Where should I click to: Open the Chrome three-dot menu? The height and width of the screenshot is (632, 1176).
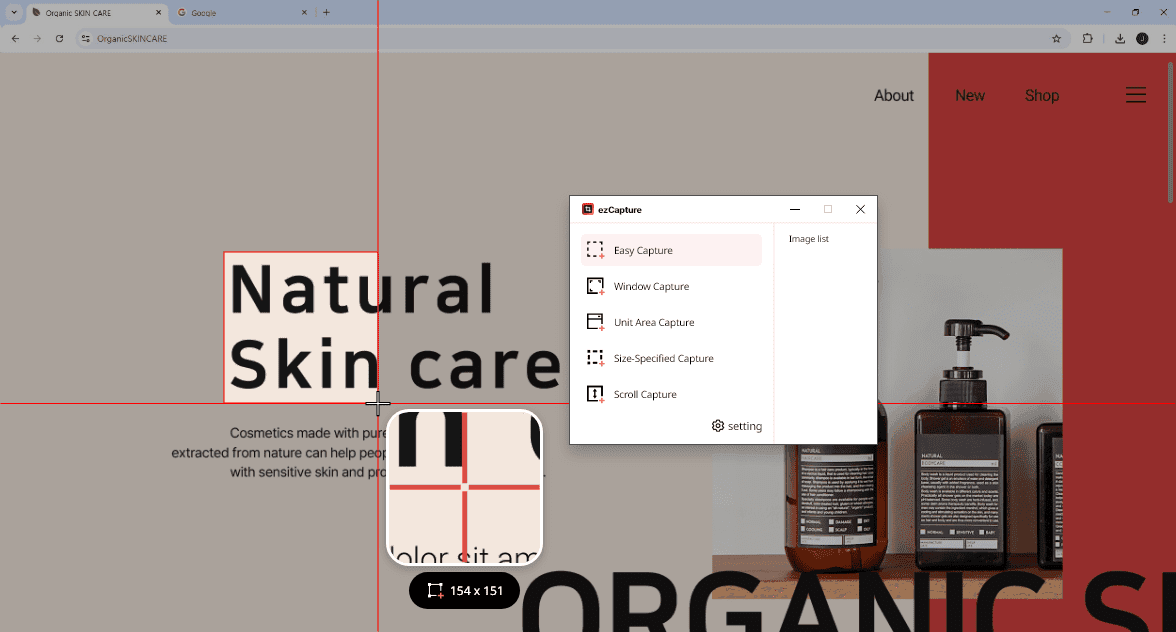(1164, 38)
